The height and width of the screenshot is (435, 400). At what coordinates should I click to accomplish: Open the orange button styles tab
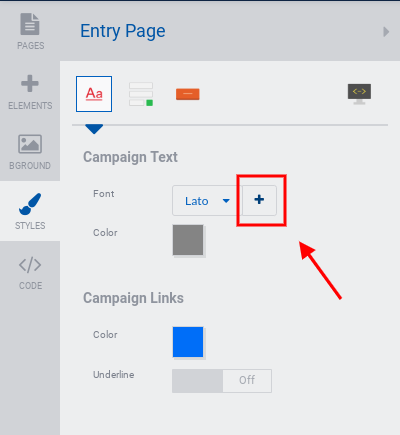[188, 94]
